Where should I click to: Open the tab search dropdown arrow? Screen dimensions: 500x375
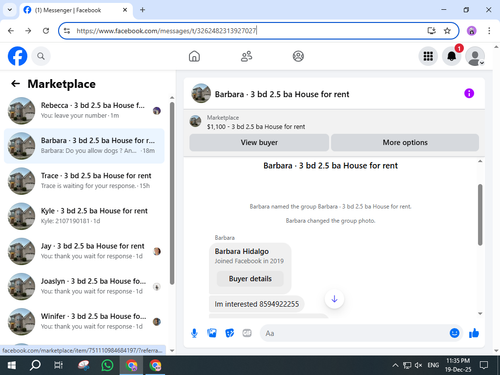pyautogui.click(x=10, y=10)
